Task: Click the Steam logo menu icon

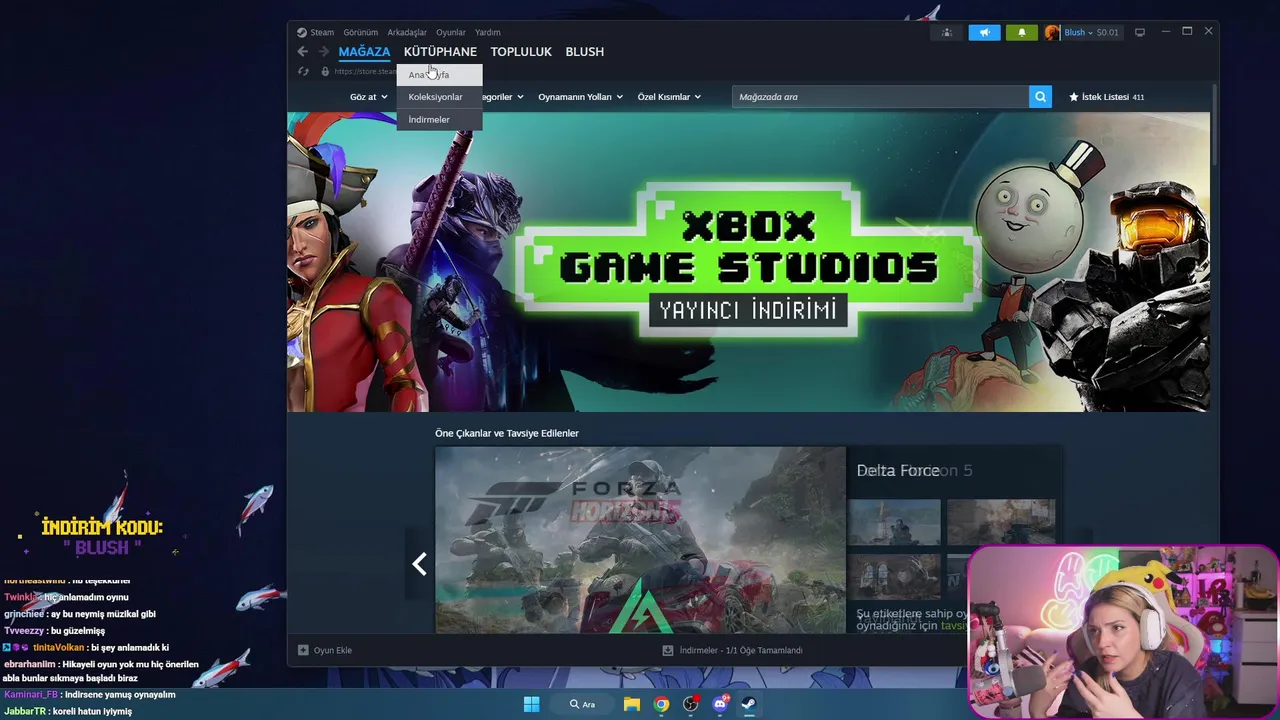Action: [x=302, y=32]
